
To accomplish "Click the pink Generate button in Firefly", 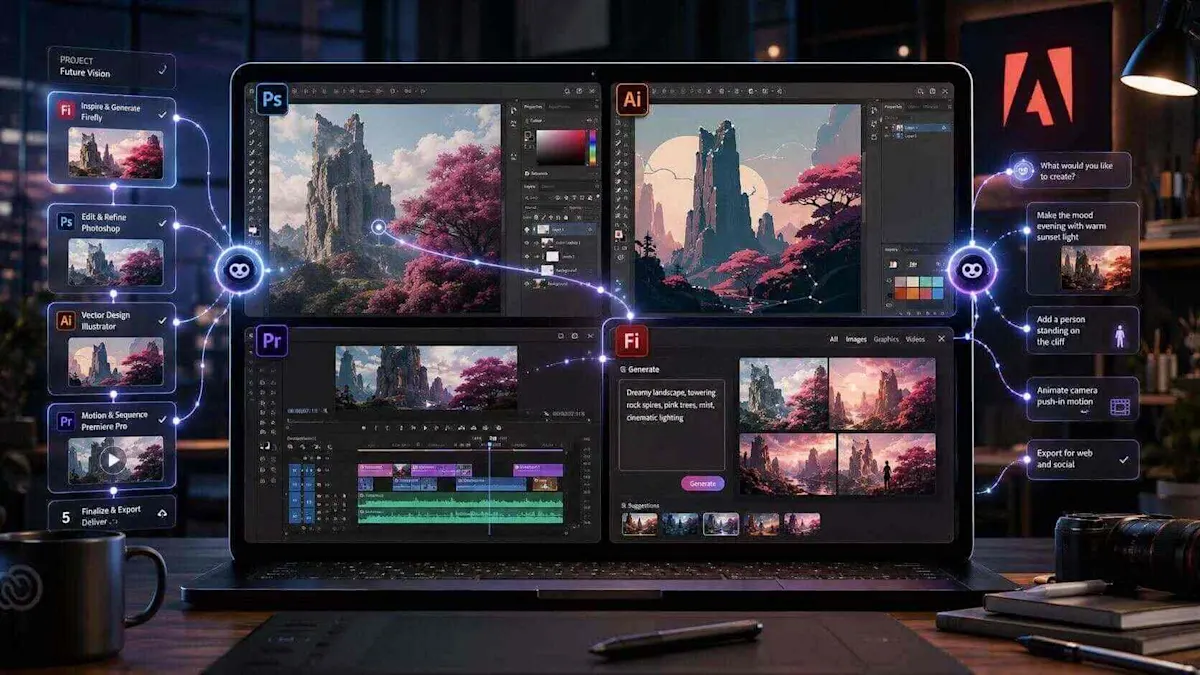I will [x=703, y=483].
